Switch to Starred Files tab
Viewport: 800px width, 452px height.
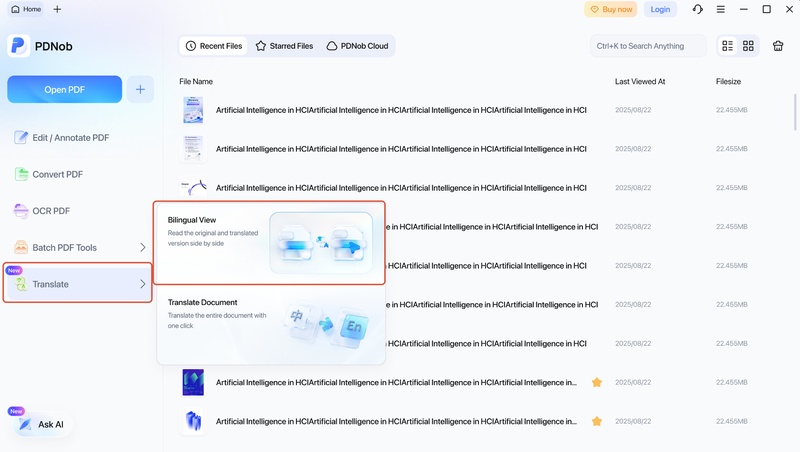(284, 46)
